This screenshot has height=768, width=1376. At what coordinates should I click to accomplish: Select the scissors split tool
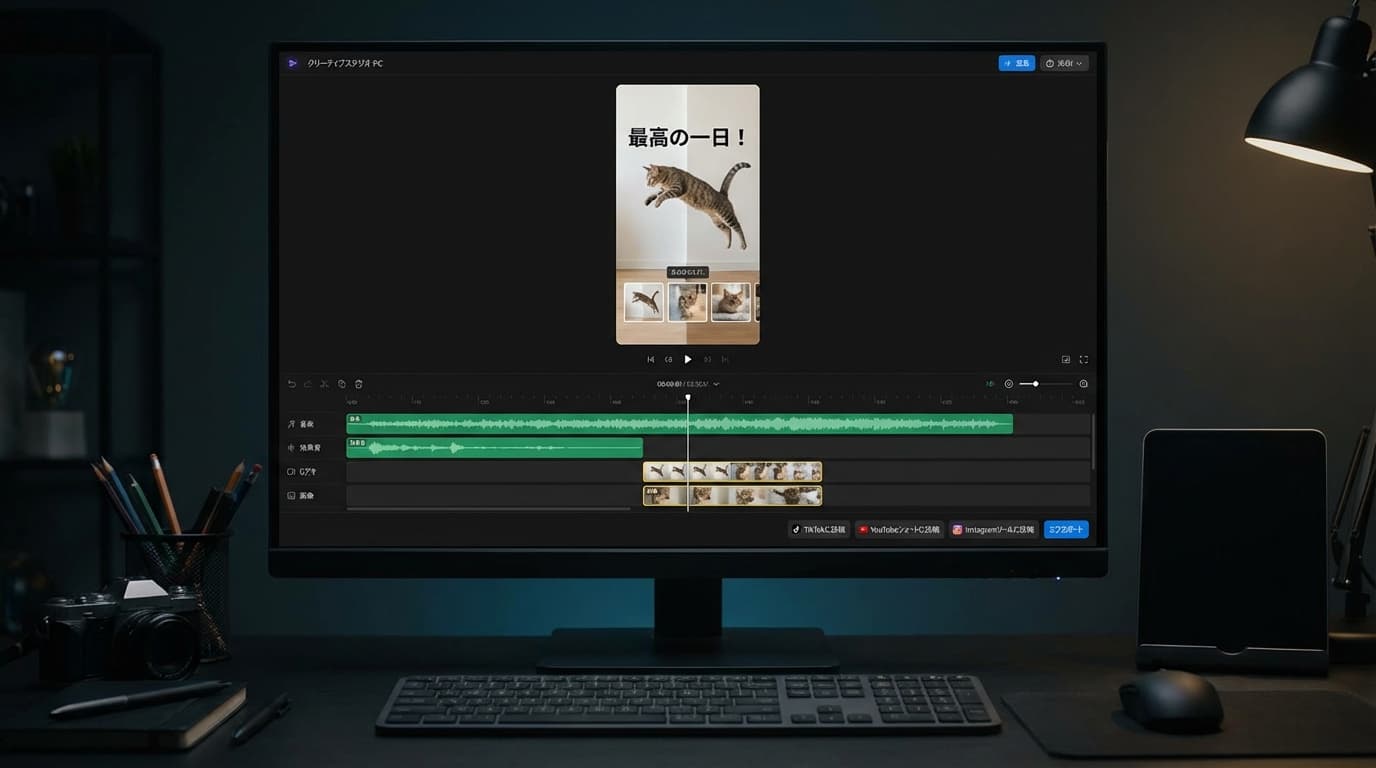click(x=324, y=384)
